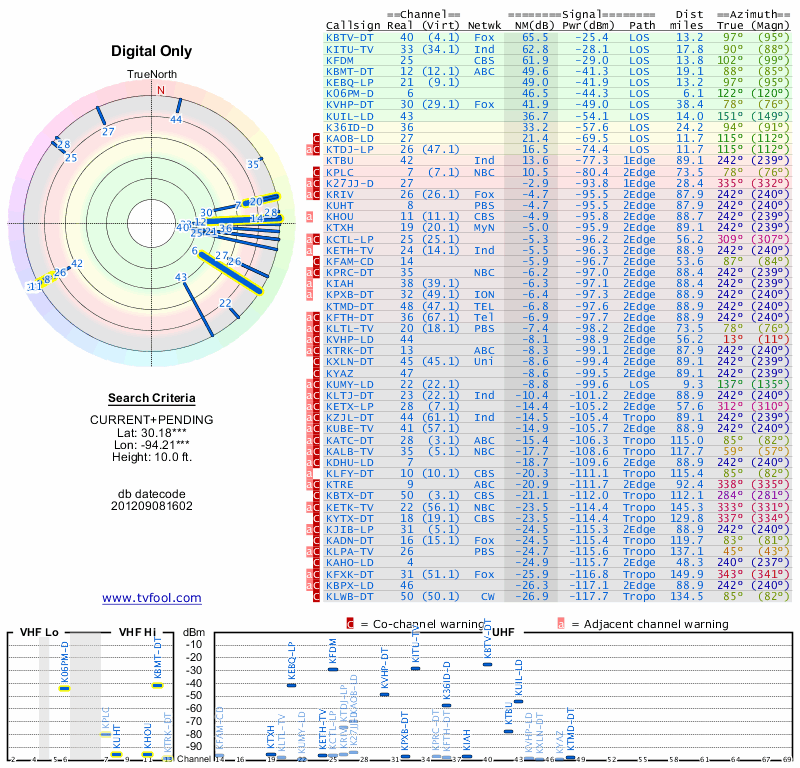
Task: Click the KIAH callsign in the table
Action: point(339,284)
